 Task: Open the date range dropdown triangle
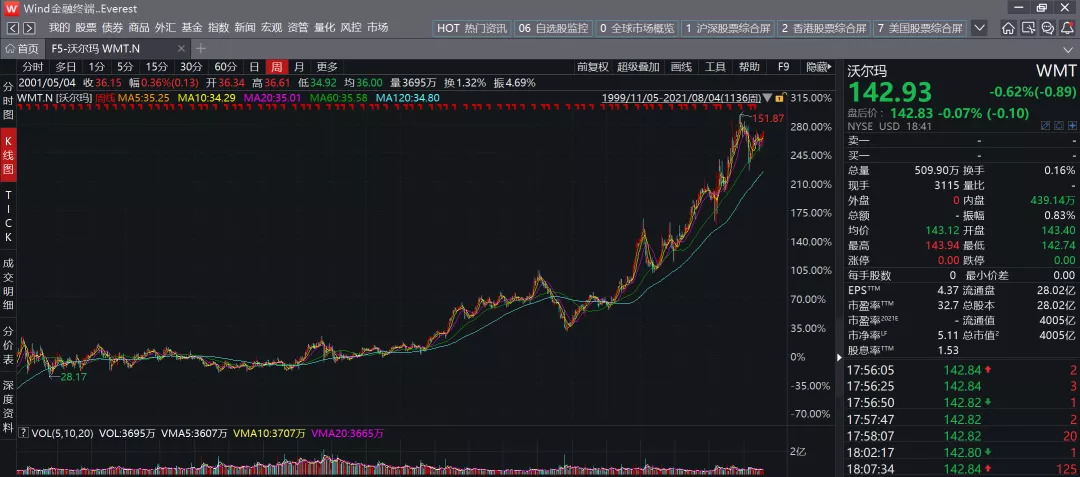click(x=768, y=98)
